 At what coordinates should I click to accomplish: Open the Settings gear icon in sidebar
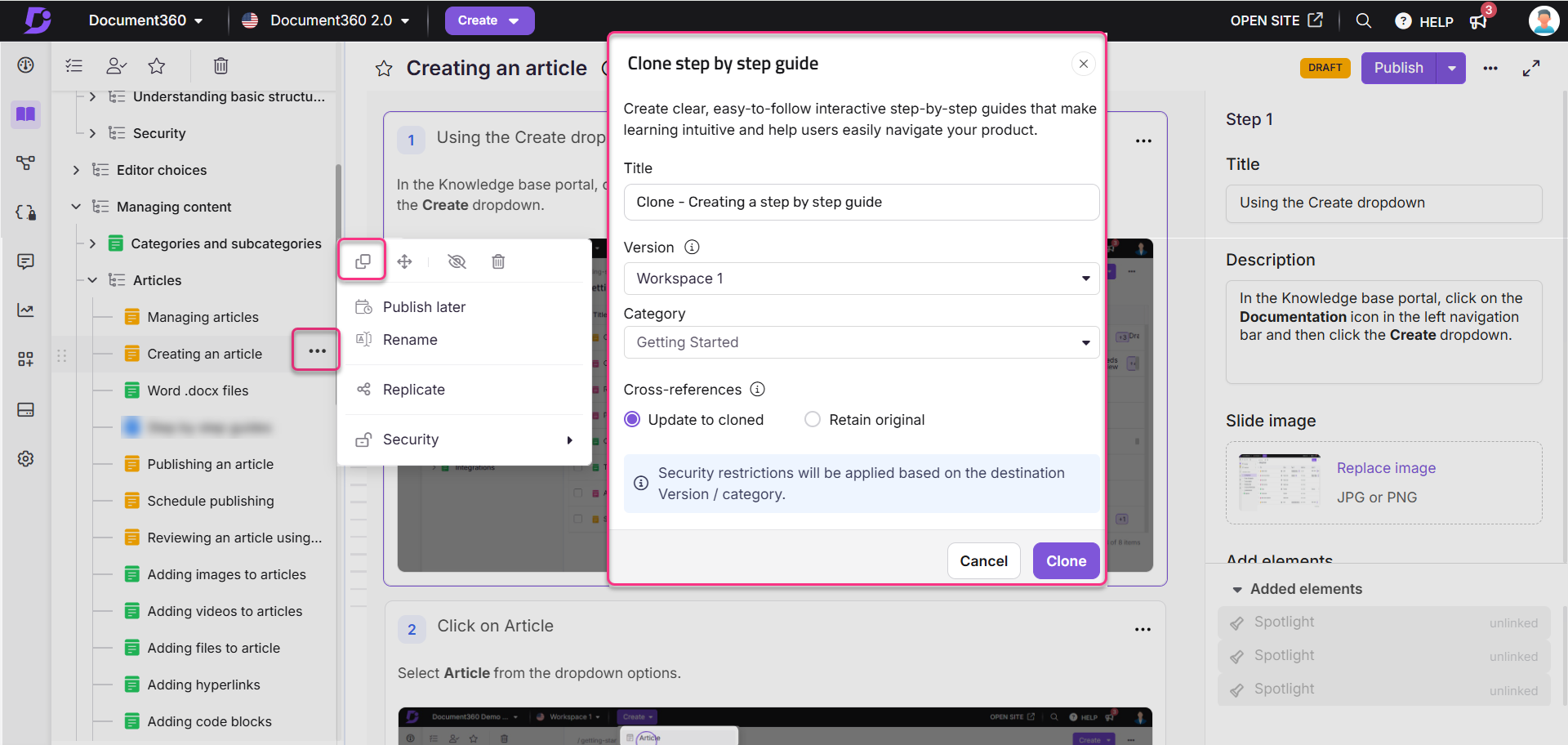26,458
